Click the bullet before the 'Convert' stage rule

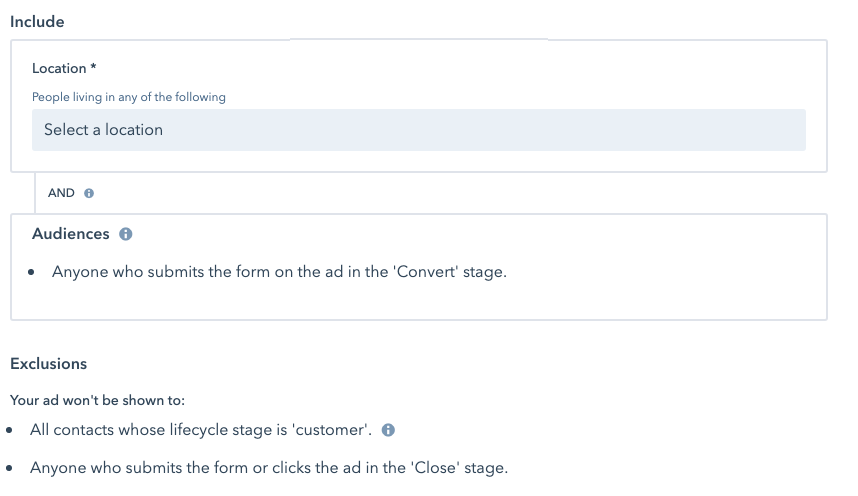pos(33,272)
